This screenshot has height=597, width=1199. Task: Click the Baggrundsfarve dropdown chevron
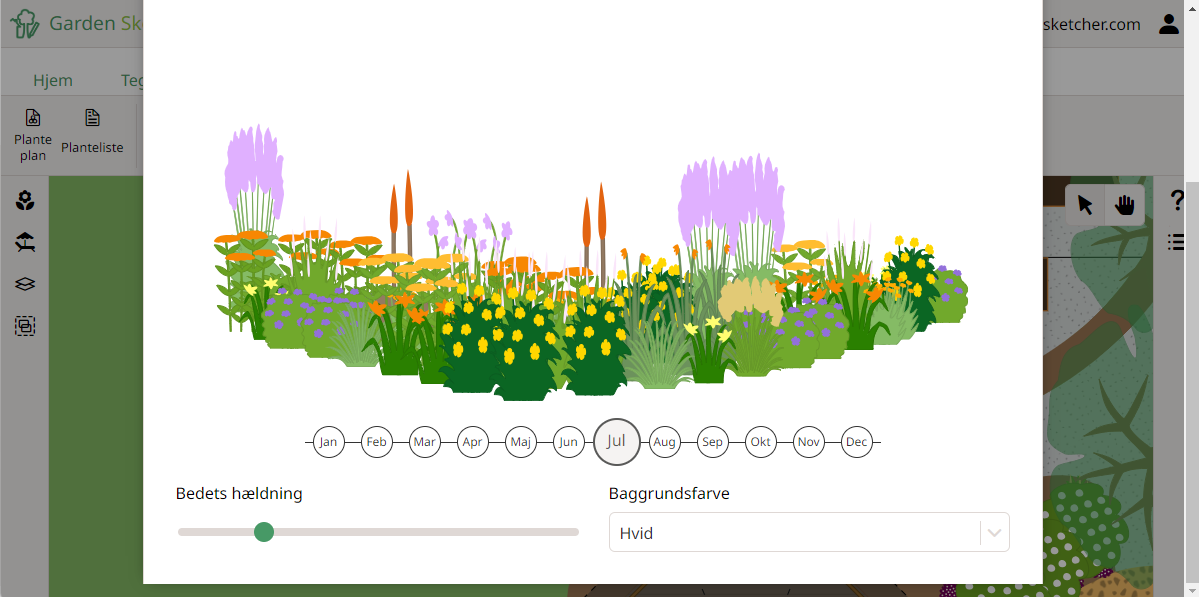[x=993, y=531]
